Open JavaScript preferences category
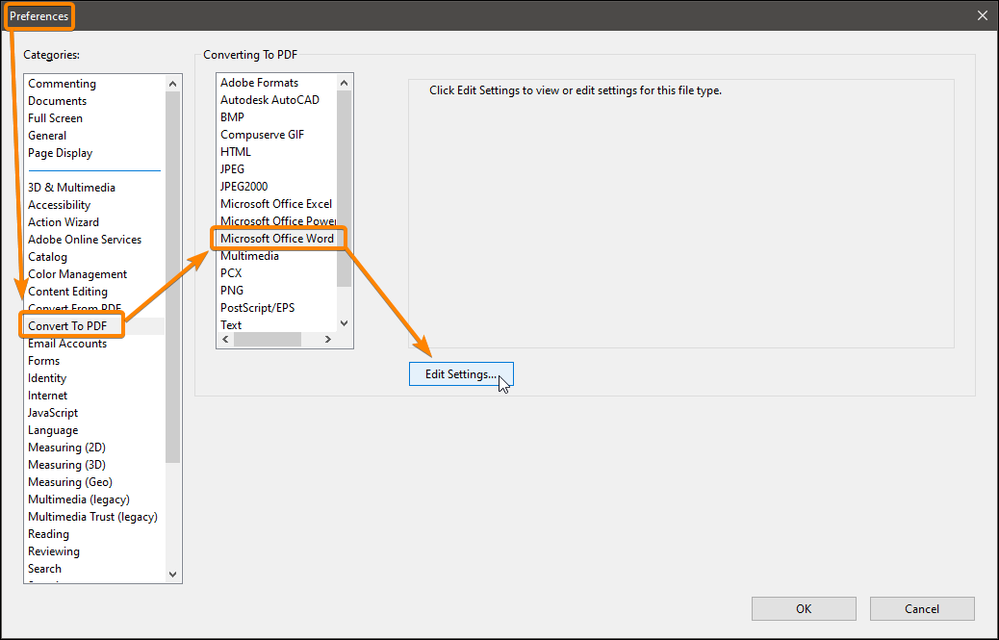The width and height of the screenshot is (999, 640). tap(53, 413)
